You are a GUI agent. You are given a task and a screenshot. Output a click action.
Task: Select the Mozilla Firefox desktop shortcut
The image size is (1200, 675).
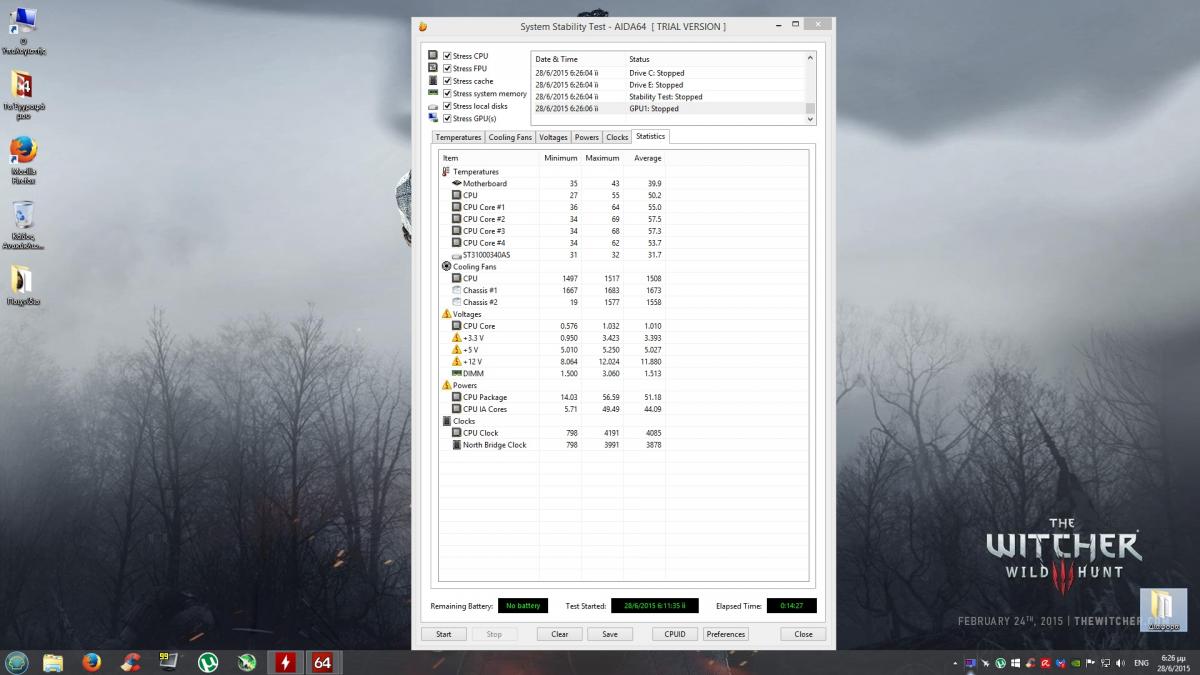click(24, 160)
